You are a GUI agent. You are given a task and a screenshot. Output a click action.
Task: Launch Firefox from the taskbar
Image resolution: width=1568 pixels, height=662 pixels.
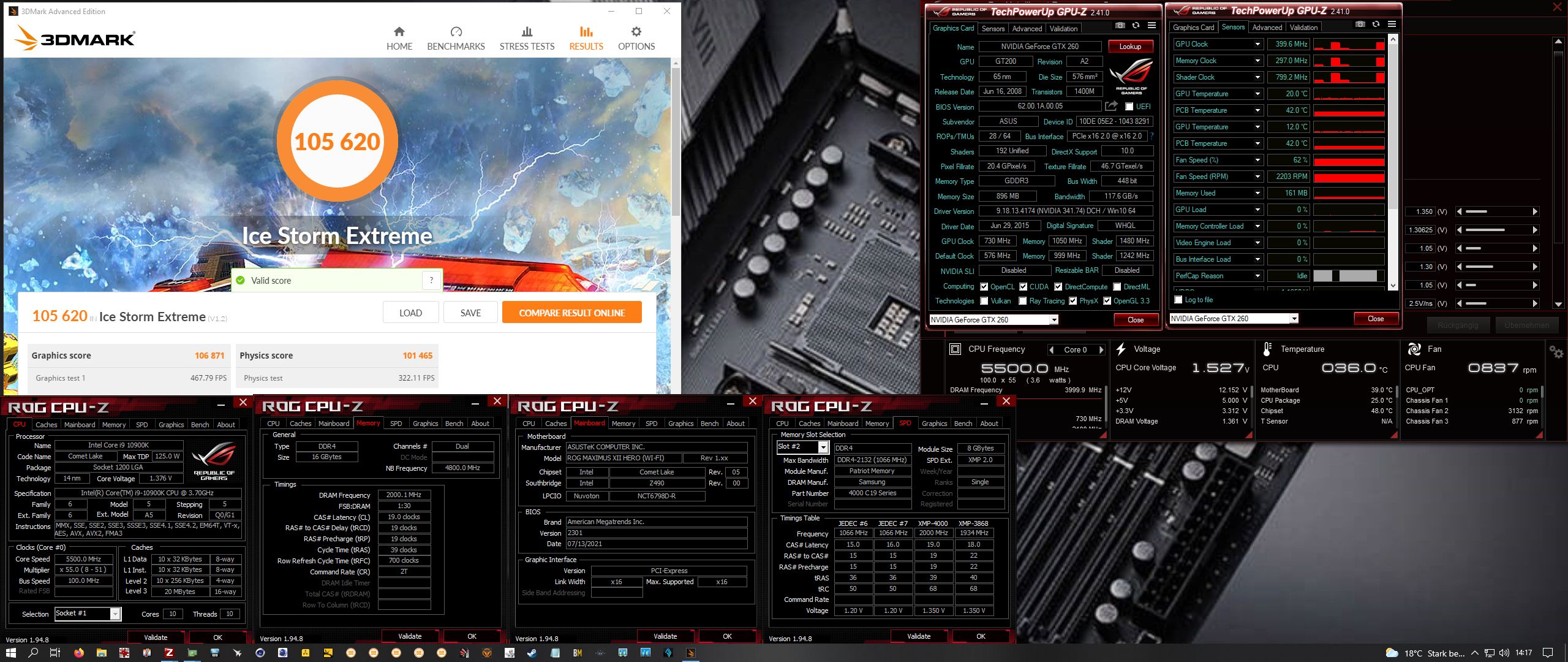tap(78, 653)
